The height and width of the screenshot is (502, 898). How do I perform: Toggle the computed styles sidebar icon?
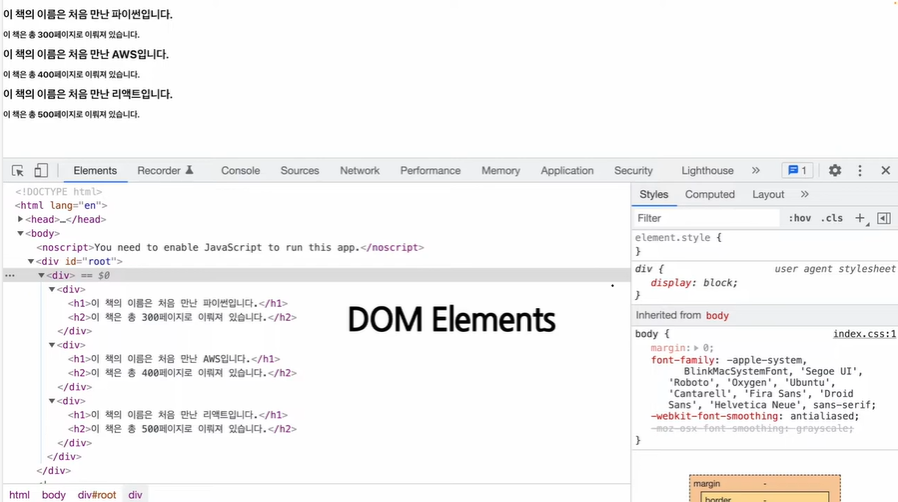[884, 218]
